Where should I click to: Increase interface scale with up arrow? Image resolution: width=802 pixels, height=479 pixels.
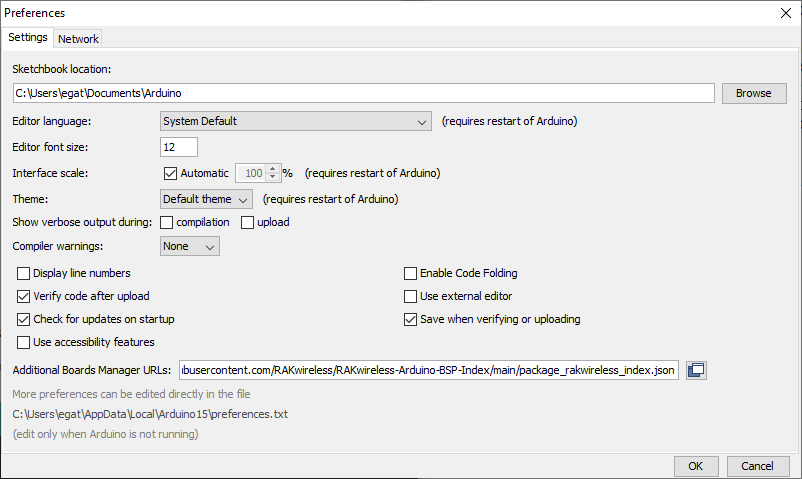click(273, 169)
